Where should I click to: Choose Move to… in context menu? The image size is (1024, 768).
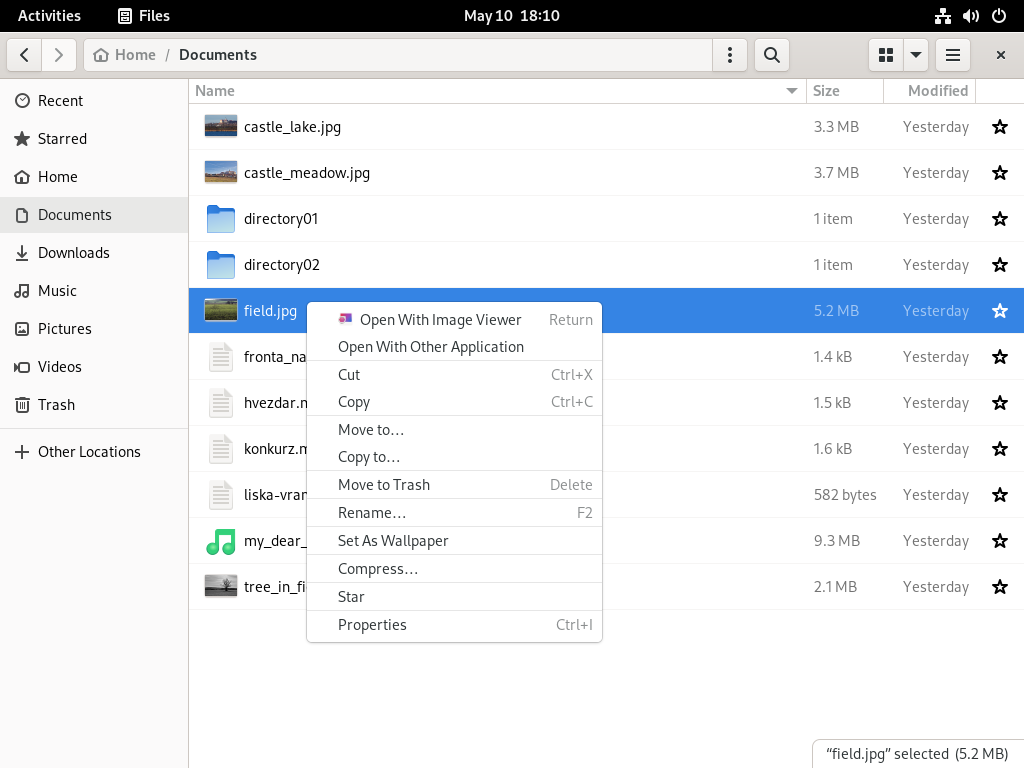pyautogui.click(x=455, y=430)
